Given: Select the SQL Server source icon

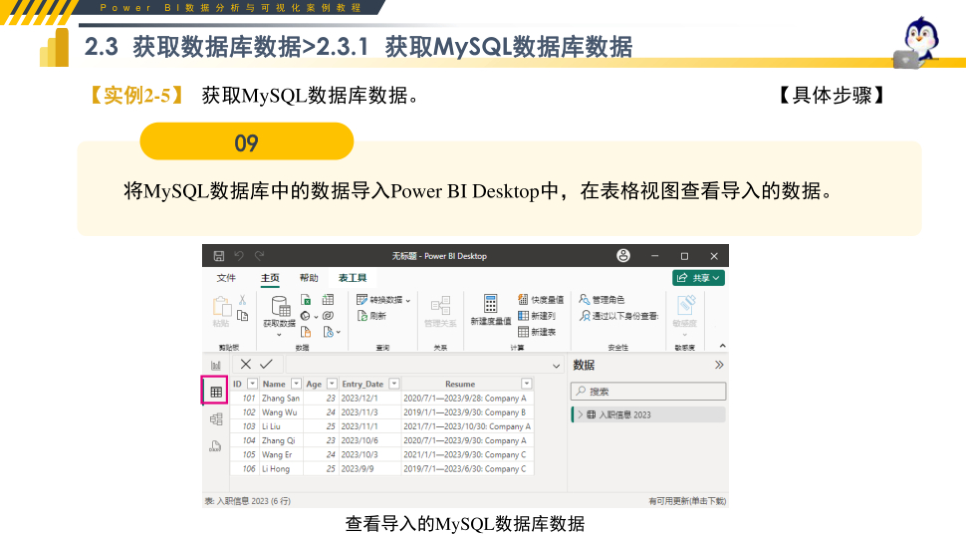Looking at the screenshot, I should (306, 332).
